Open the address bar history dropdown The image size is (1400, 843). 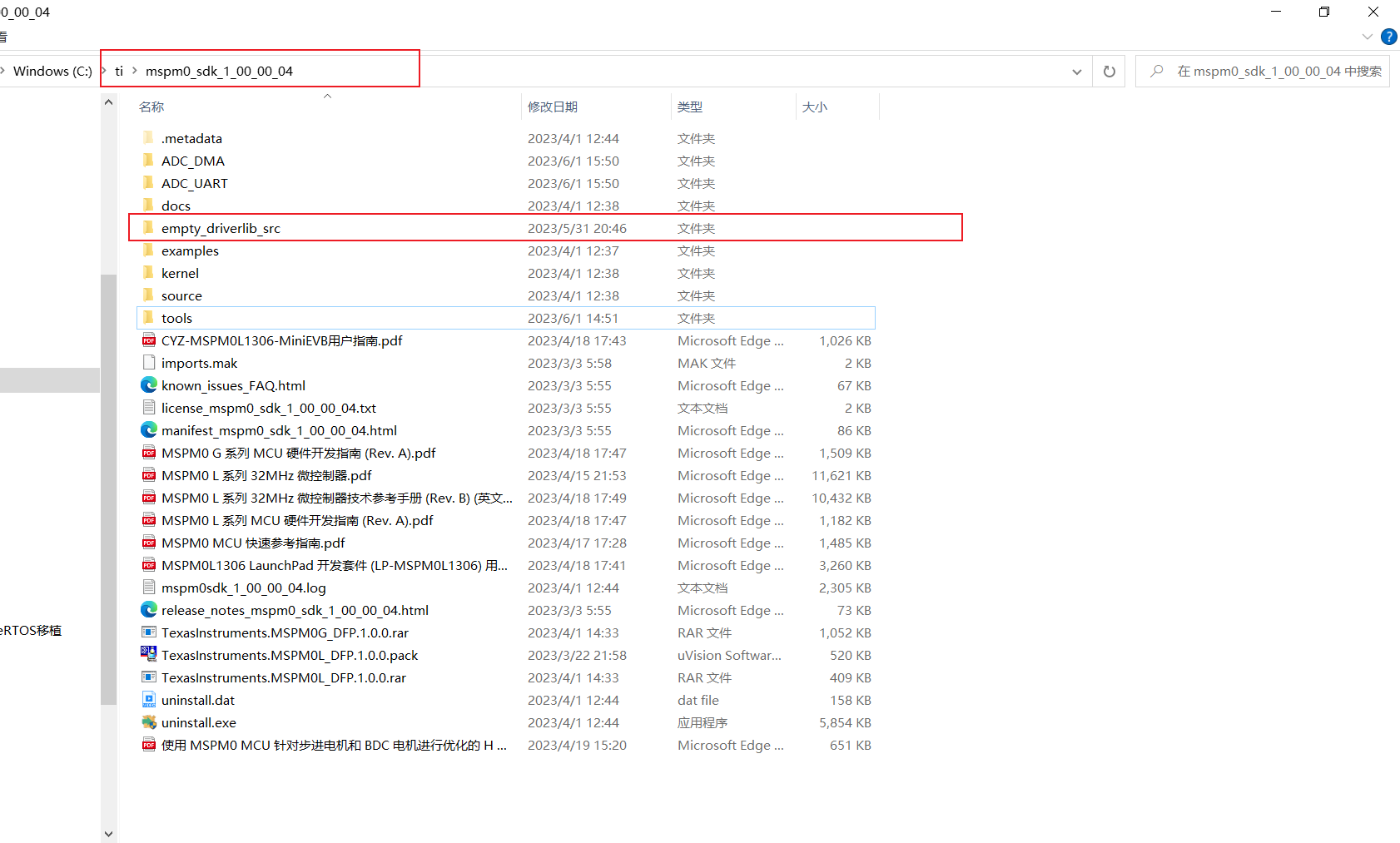click(x=1077, y=72)
